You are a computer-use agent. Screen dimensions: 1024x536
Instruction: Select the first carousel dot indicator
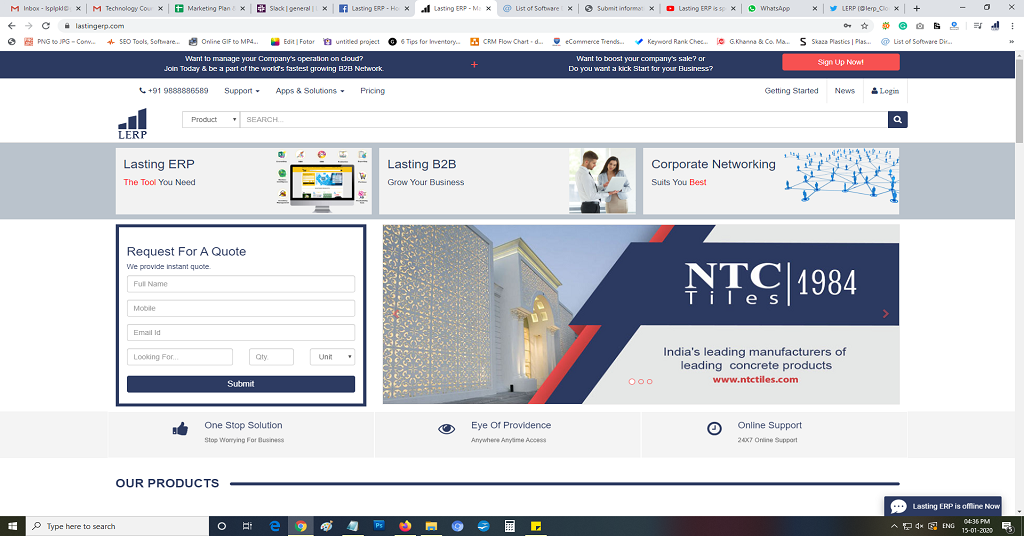pos(632,381)
